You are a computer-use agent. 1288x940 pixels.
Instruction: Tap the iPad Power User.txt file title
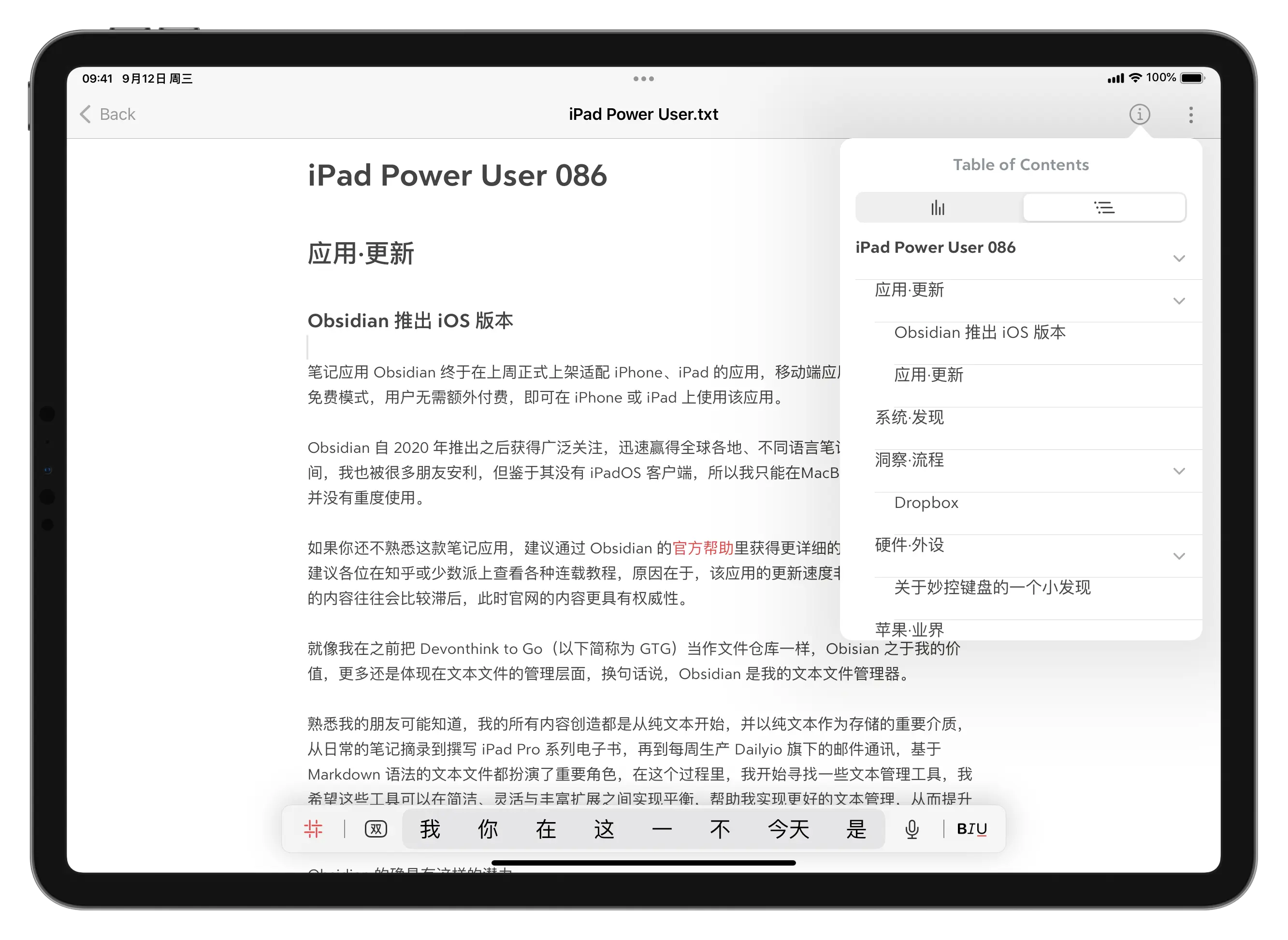[643, 115]
